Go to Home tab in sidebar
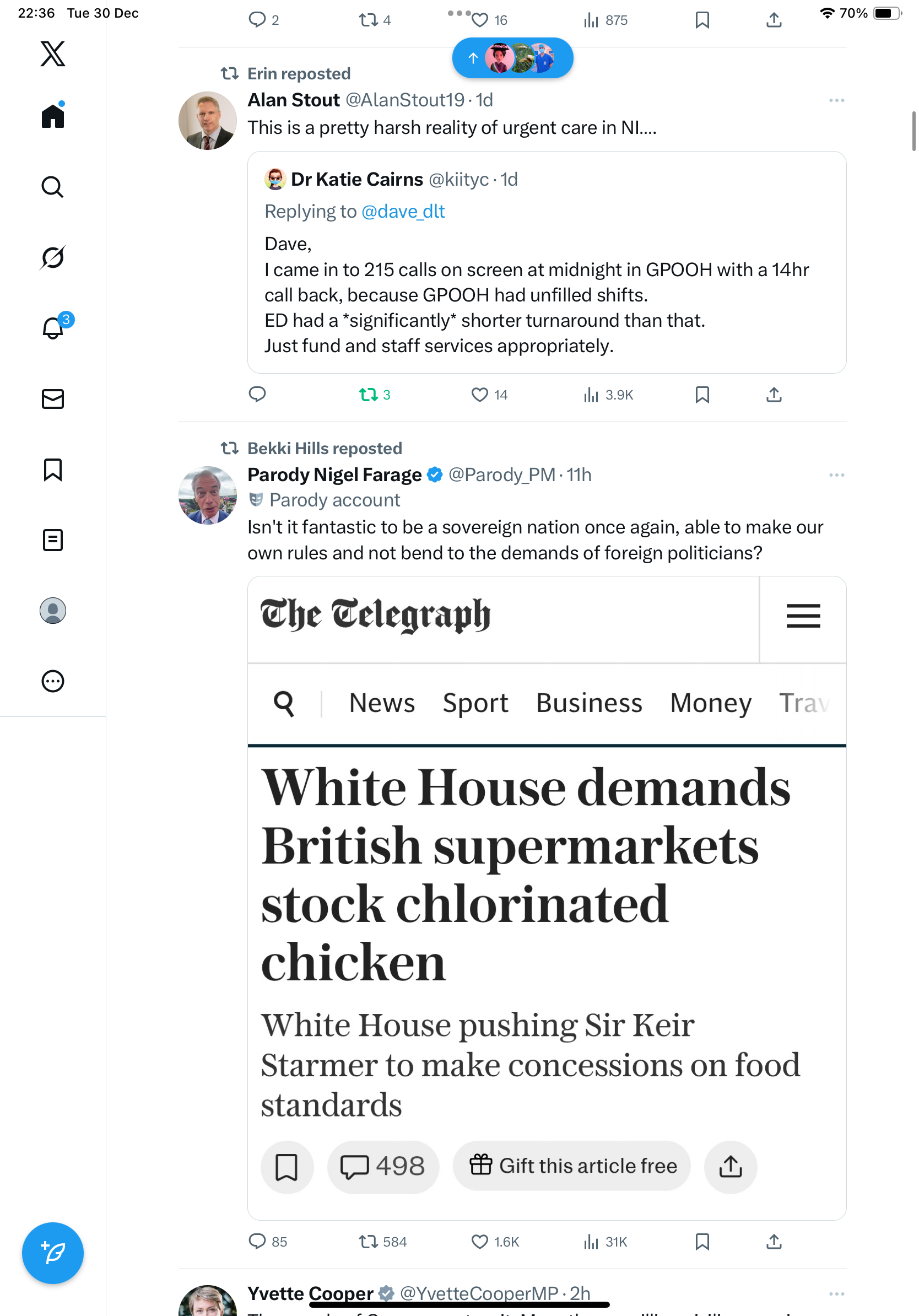Viewport: 919px width, 1316px height. (53, 116)
